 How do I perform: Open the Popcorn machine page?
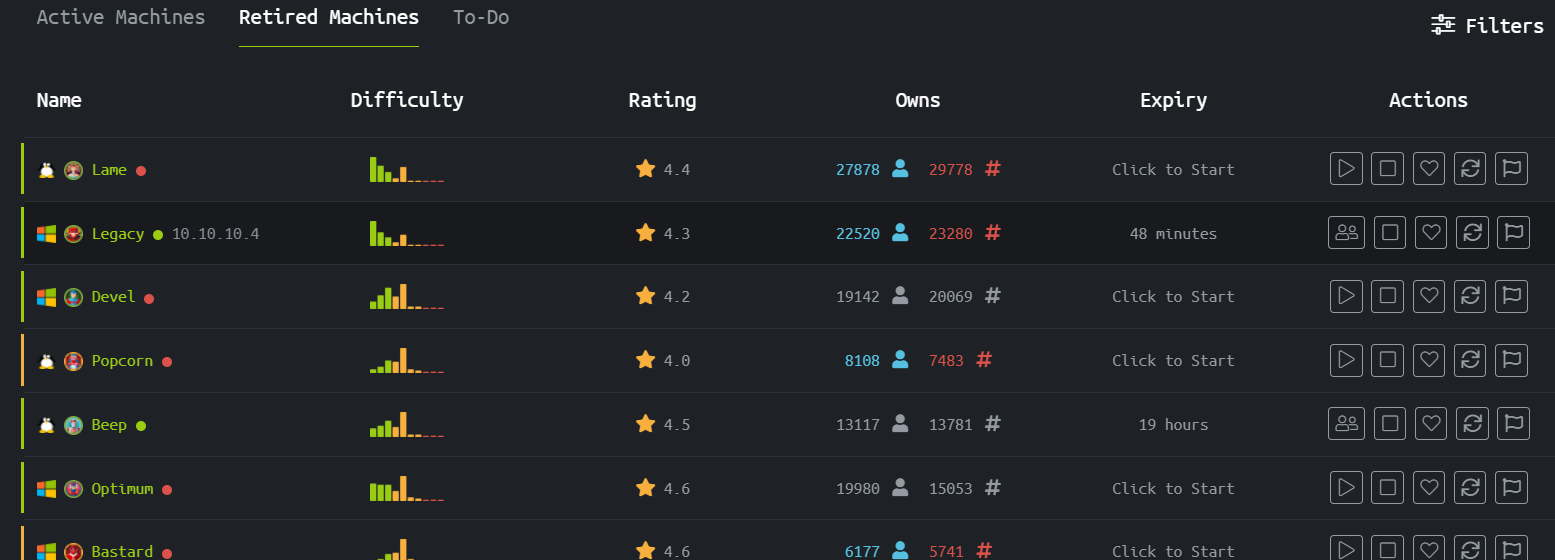coord(122,361)
